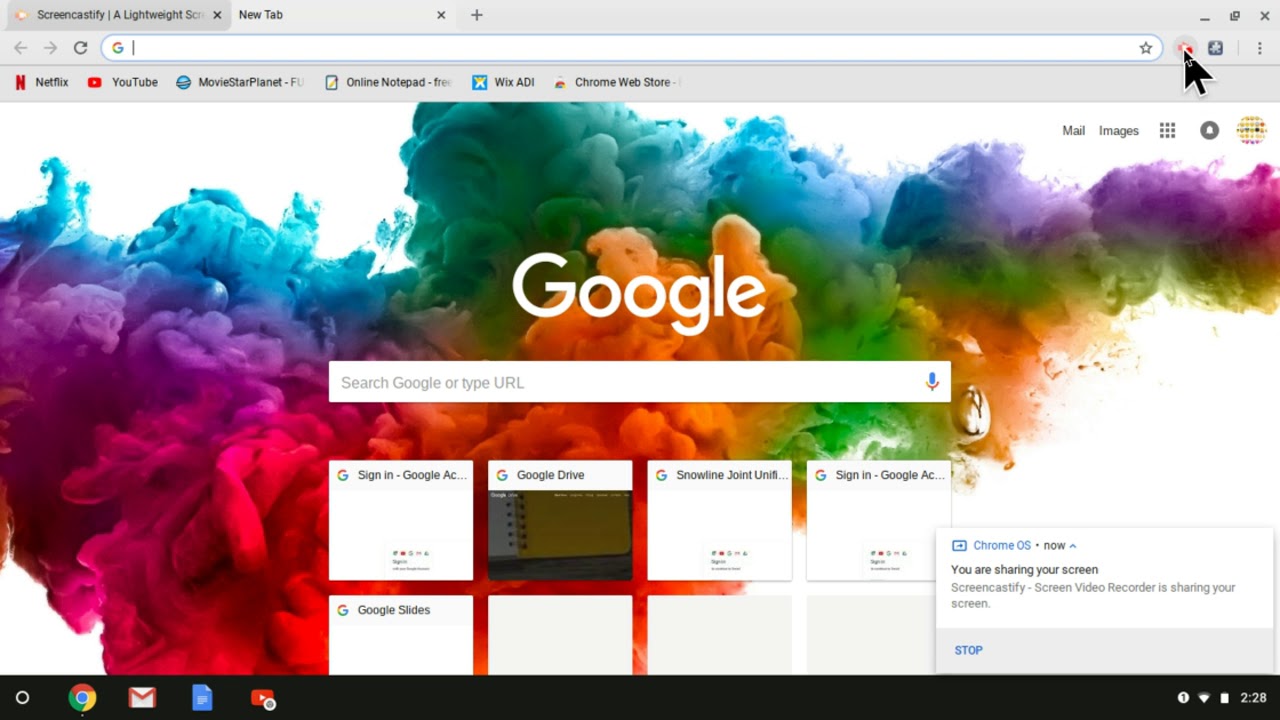The image size is (1280, 720).
Task: Open the Google Drive shortcut thumbnail
Action: (x=559, y=520)
